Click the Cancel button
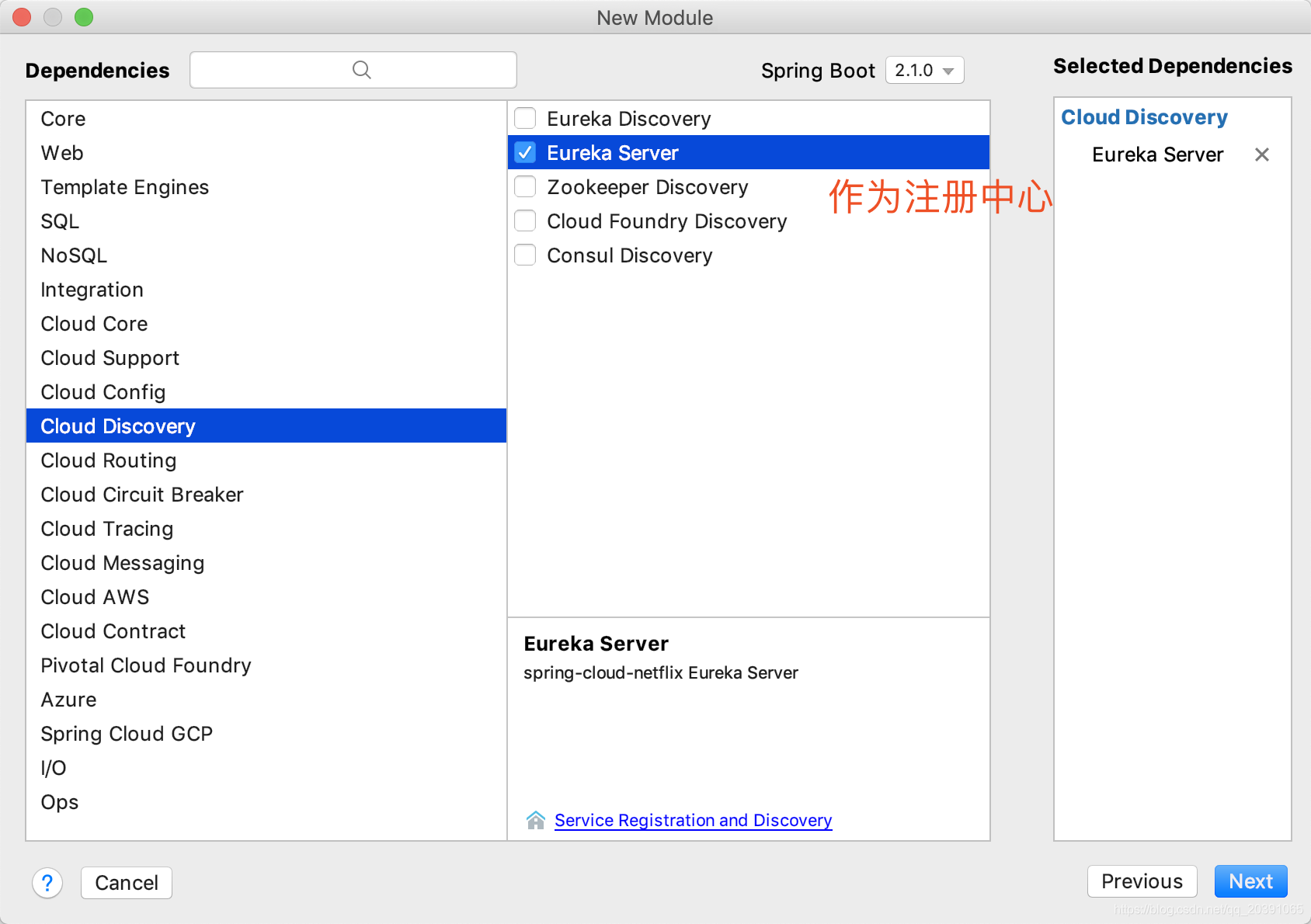 coord(127,883)
